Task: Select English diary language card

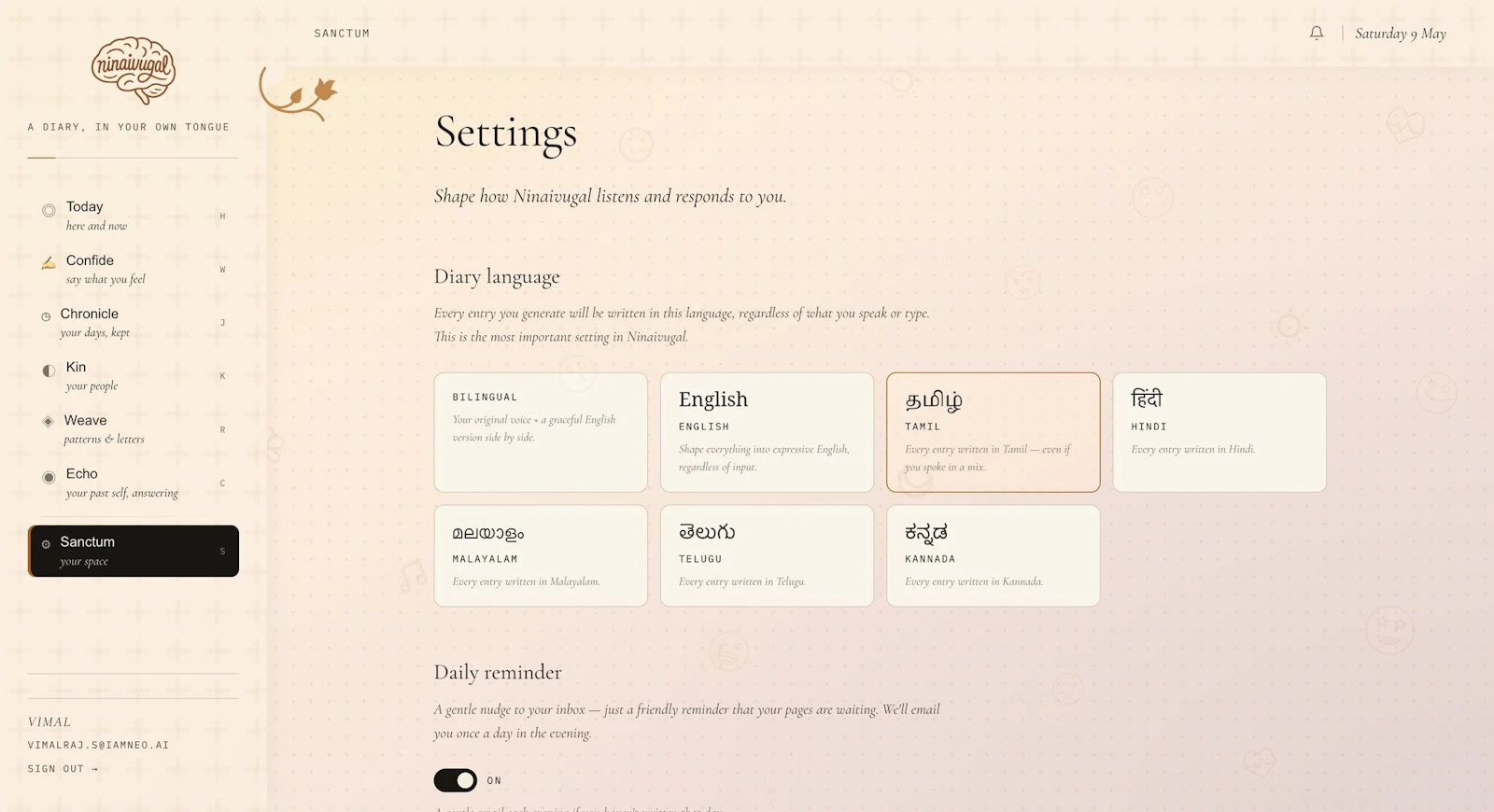Action: click(x=767, y=432)
